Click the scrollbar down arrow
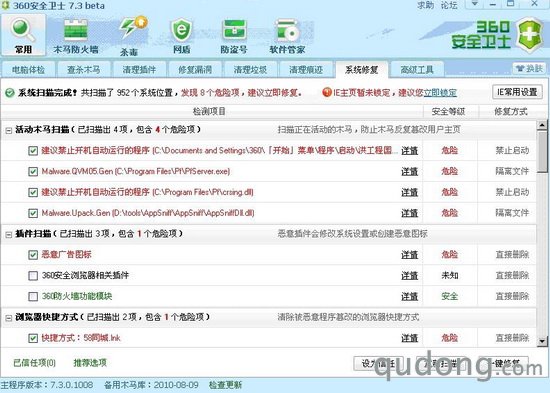This screenshot has width=550, height=393. 542,341
